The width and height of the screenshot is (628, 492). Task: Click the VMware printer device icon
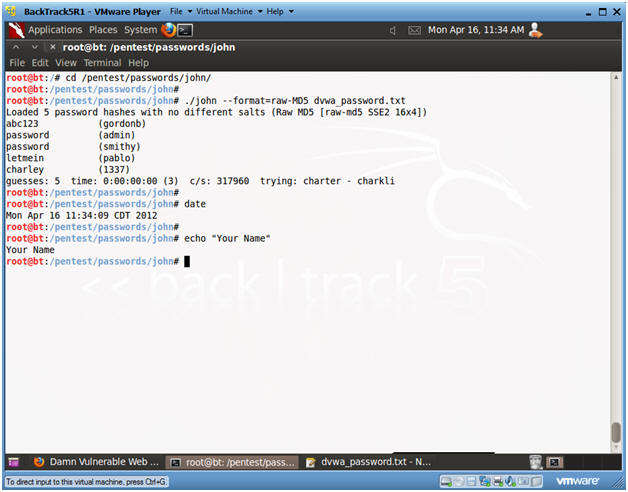tap(498, 481)
